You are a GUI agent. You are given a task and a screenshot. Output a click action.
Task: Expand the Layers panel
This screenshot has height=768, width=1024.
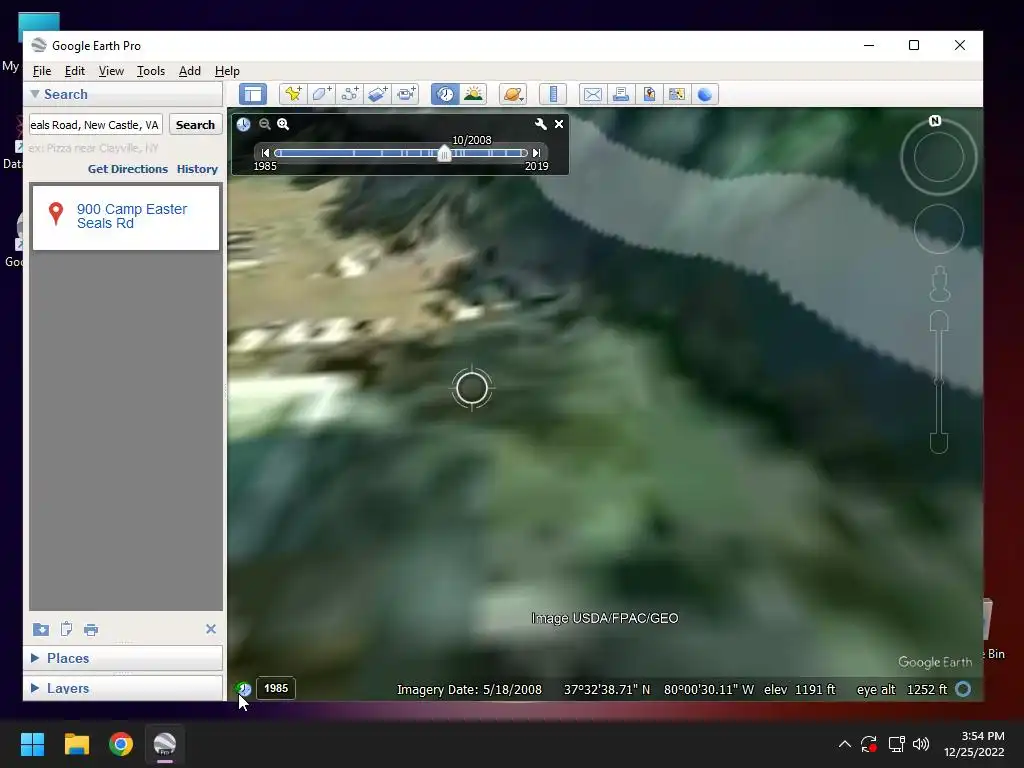(35, 688)
